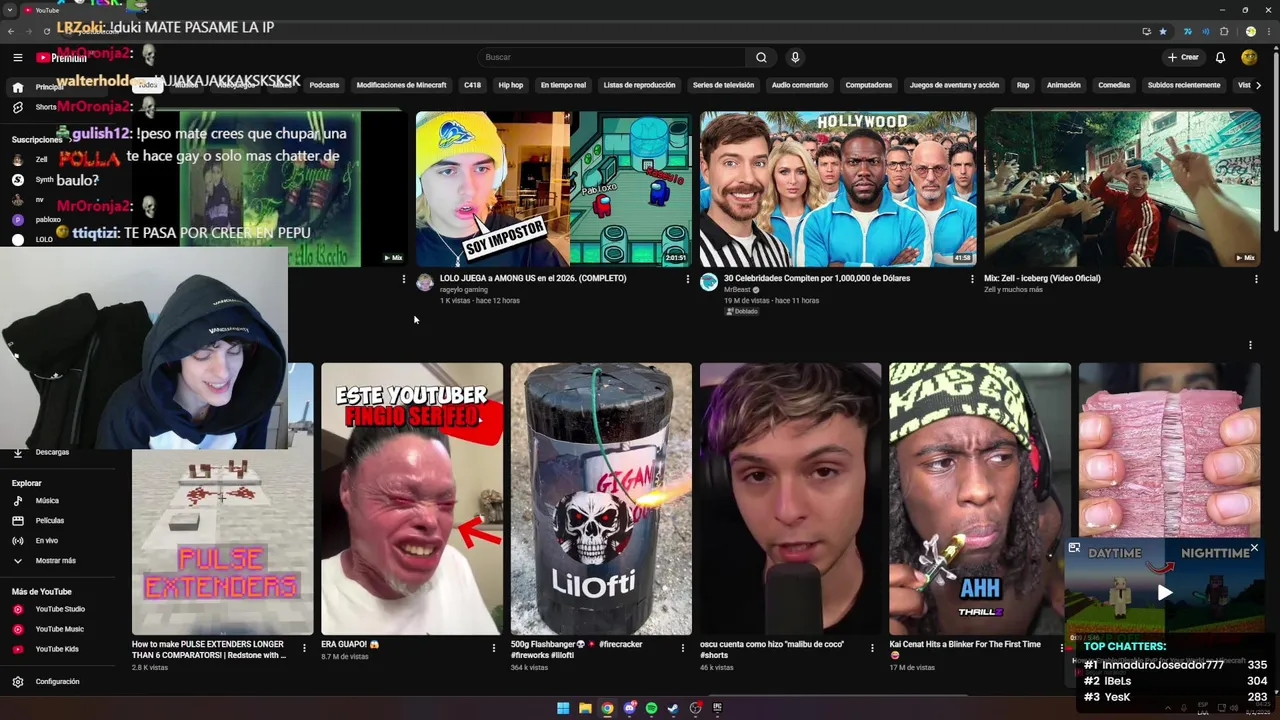The width and height of the screenshot is (1280, 720).
Task: Click the Crear button
Action: (x=1182, y=58)
